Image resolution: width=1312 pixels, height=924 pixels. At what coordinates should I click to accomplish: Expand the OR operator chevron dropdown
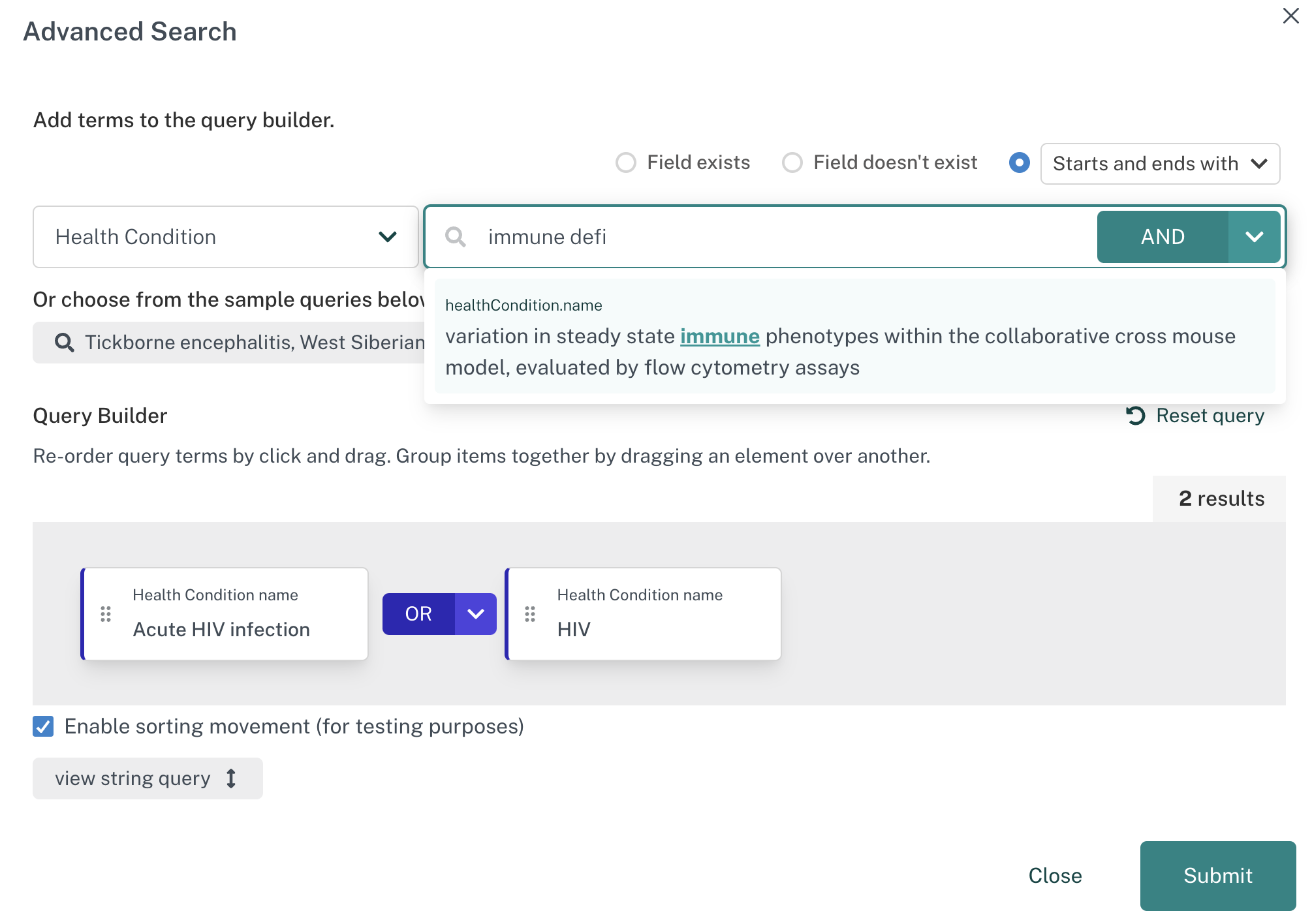476,614
